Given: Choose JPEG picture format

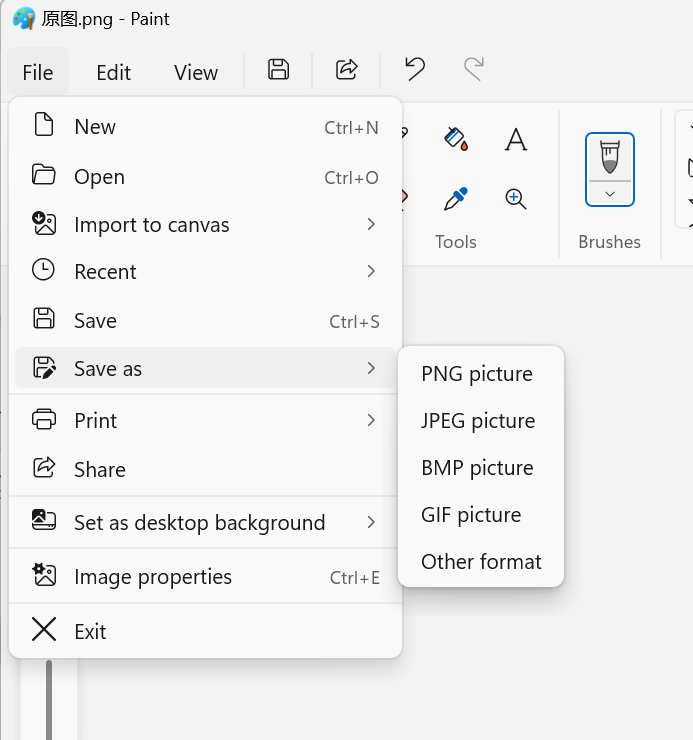Looking at the screenshot, I should (478, 421).
